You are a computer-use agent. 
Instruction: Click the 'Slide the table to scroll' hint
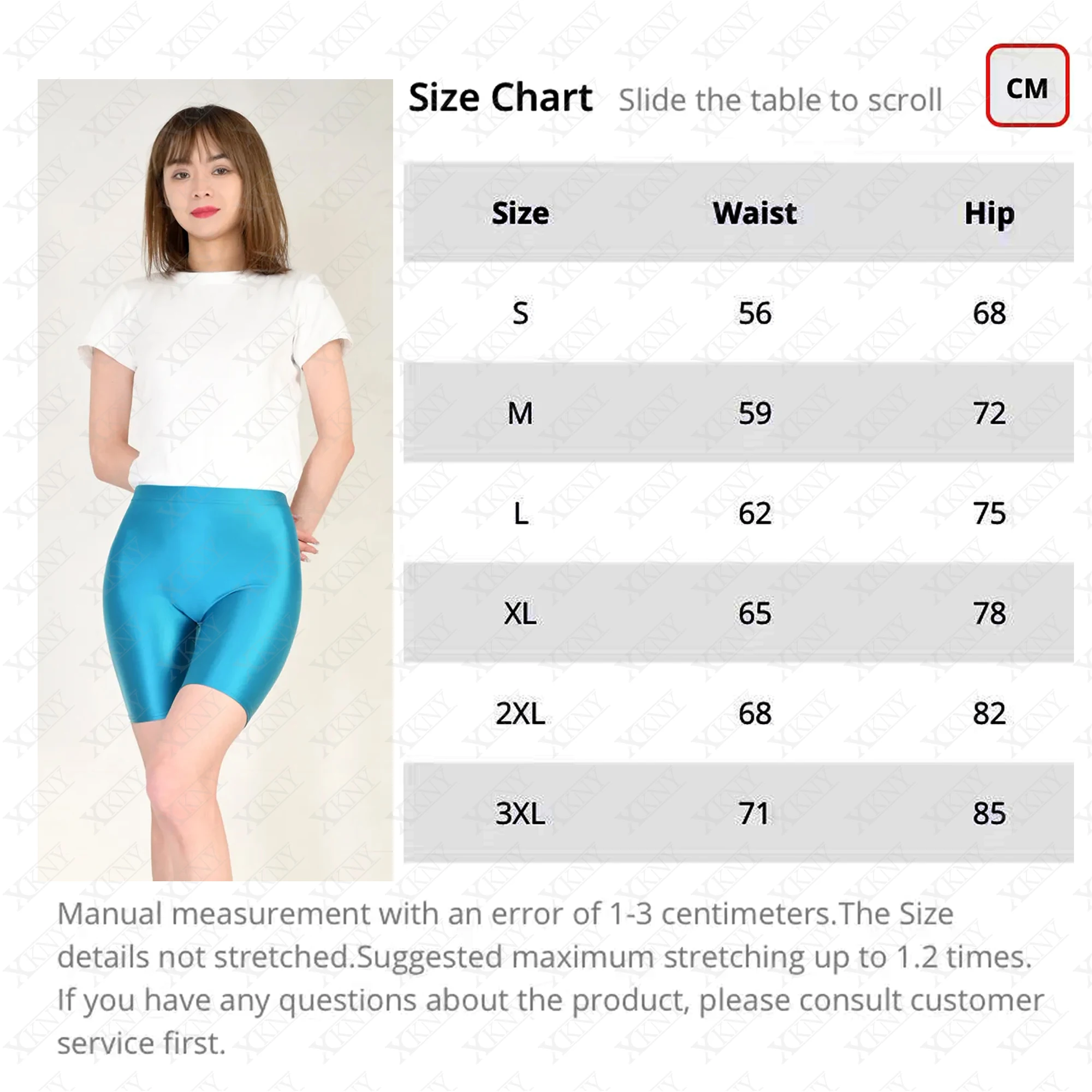click(780, 100)
